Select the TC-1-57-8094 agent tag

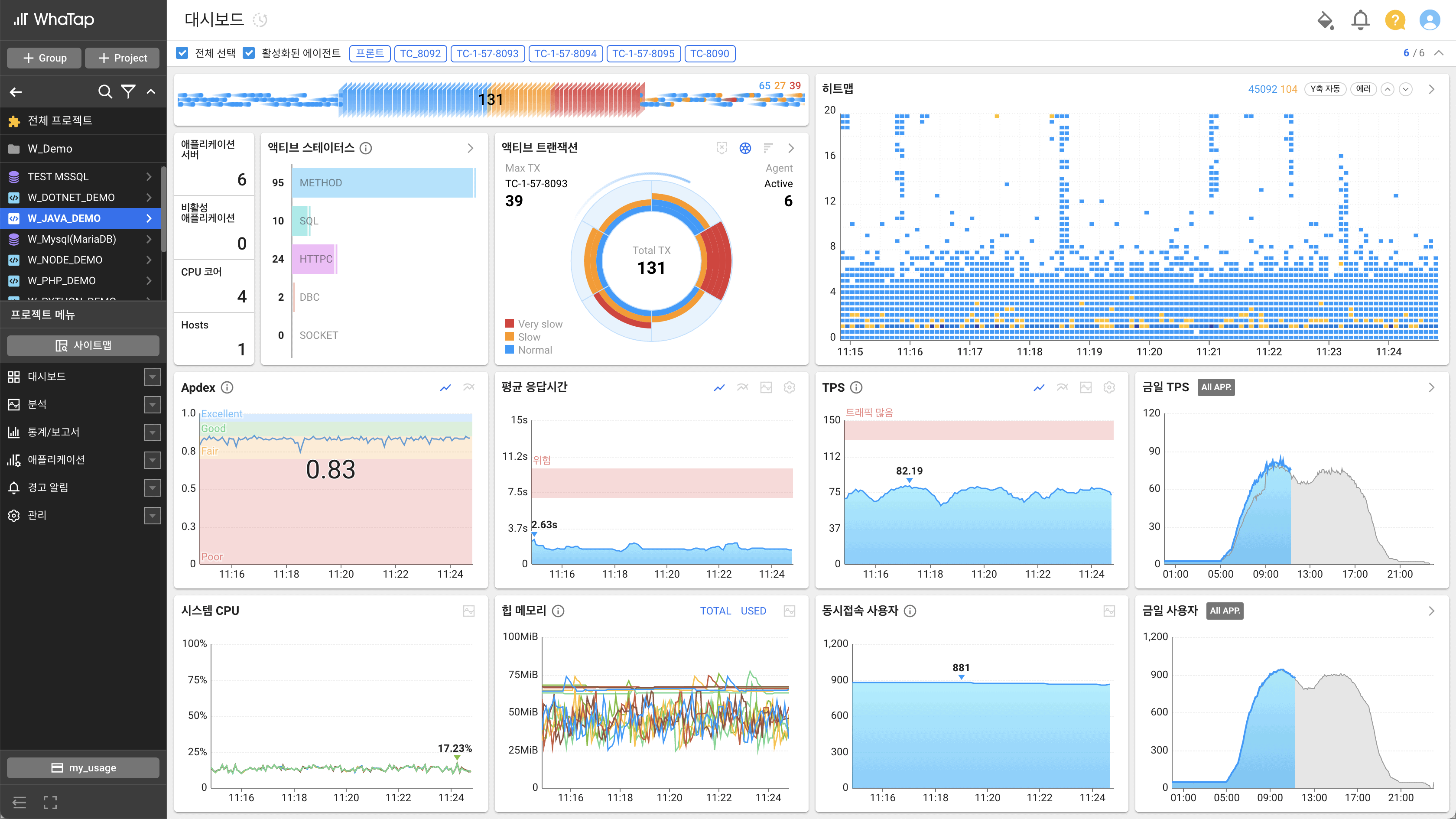[x=565, y=54]
